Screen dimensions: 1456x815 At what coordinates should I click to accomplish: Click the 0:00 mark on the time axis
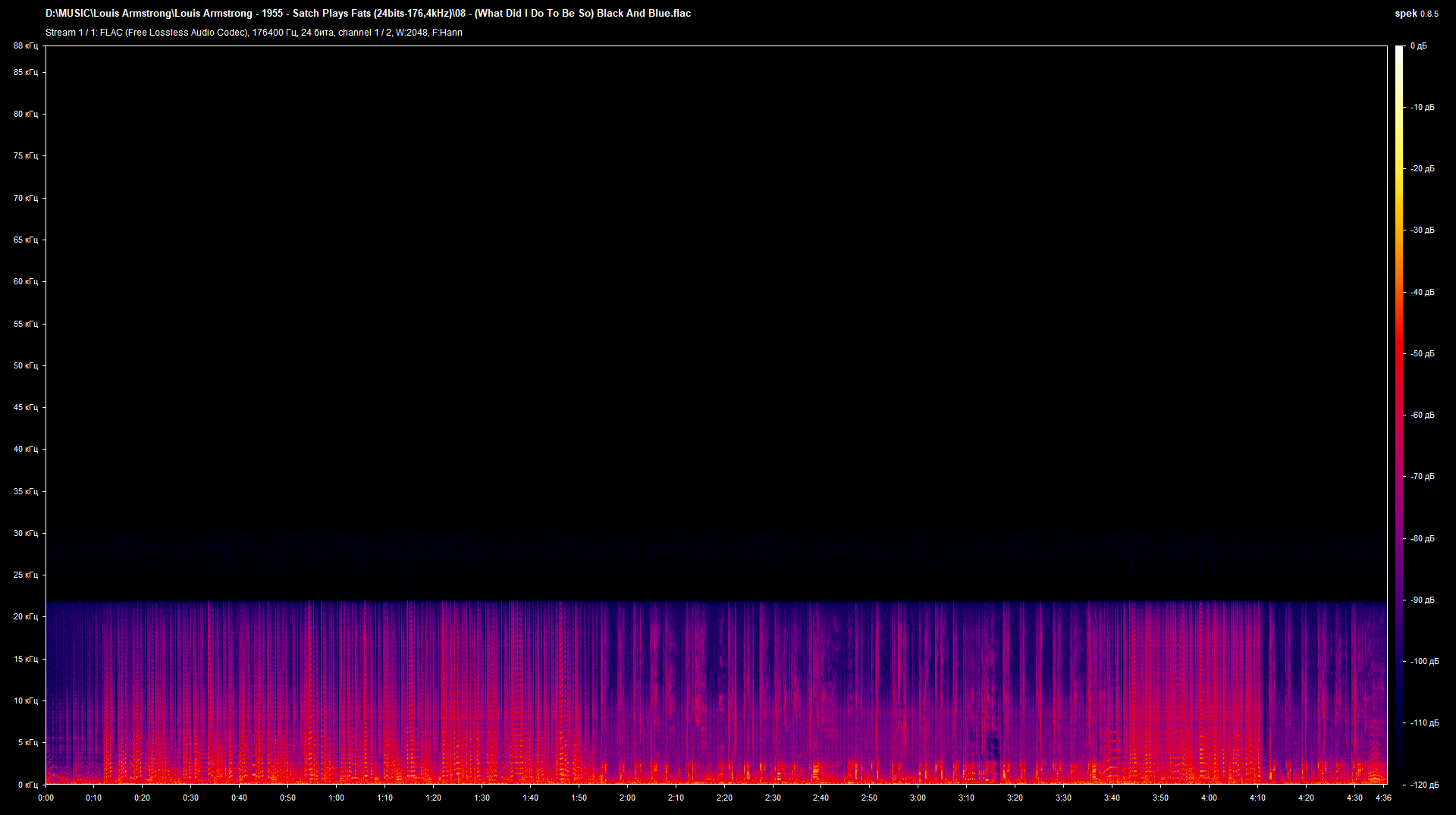click(x=45, y=798)
